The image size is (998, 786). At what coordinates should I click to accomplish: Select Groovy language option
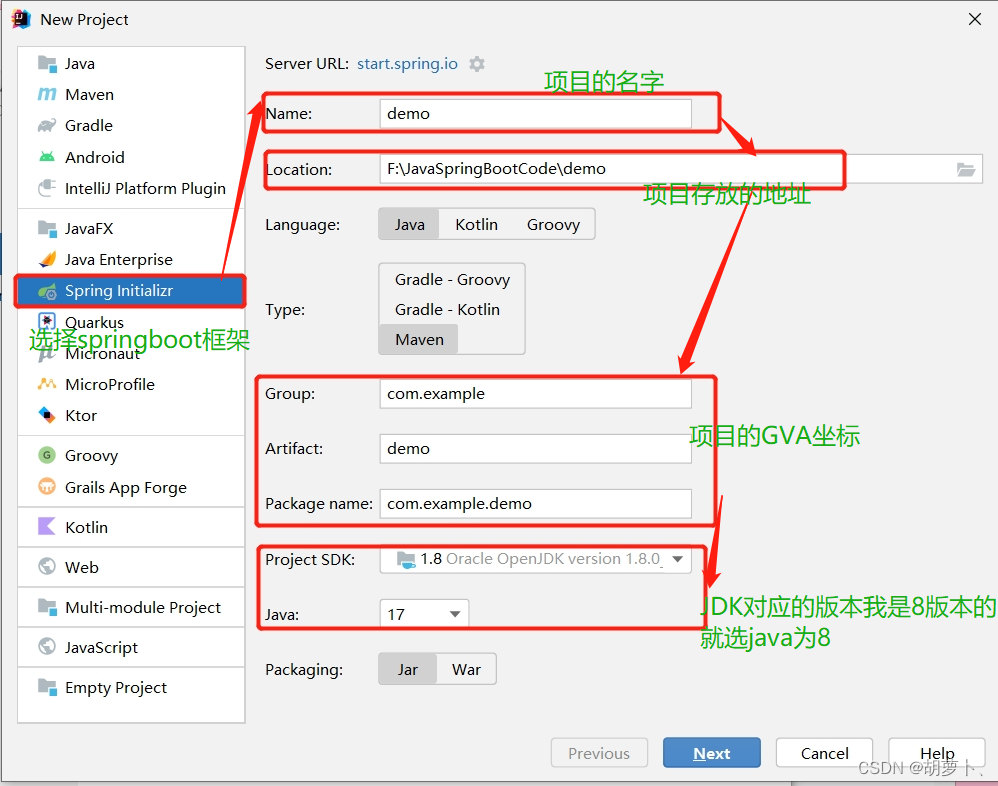(x=553, y=224)
